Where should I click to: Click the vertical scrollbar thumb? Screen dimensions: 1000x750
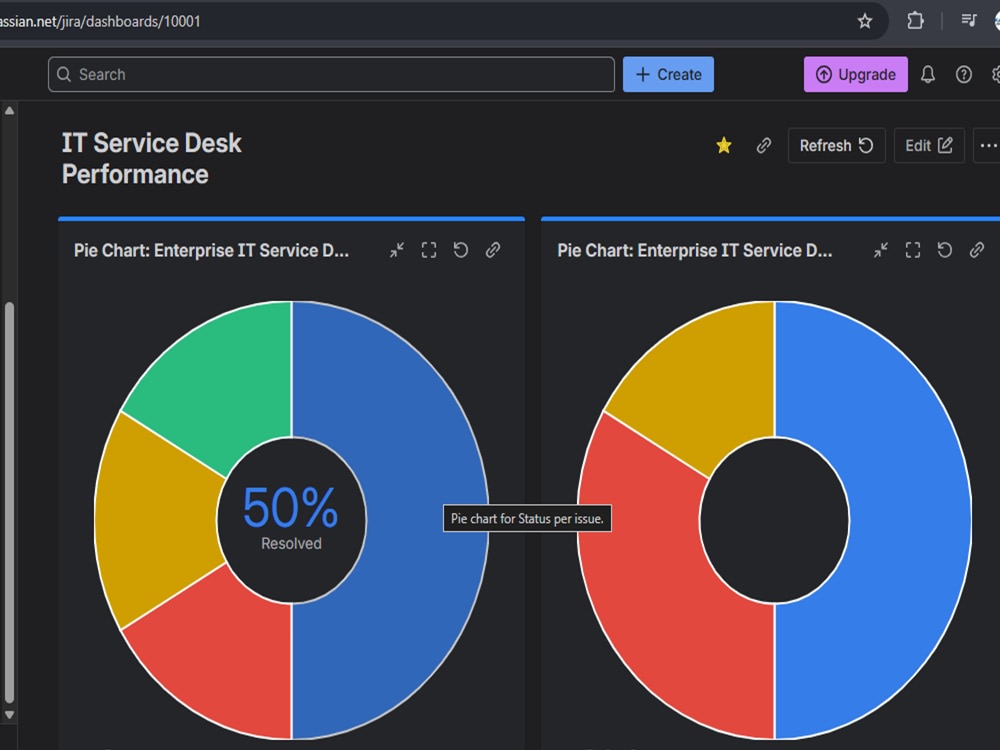click(x=9, y=502)
